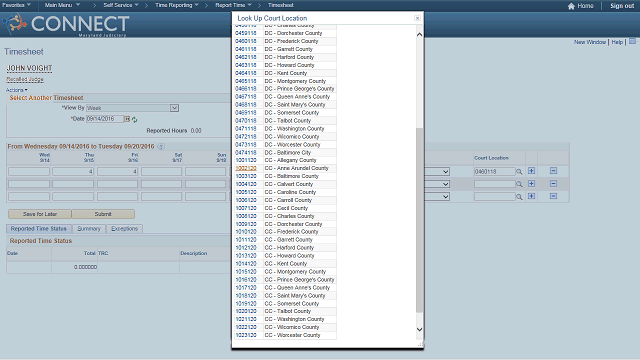
Task: Open the Favorites dropdown menu
Action: click(16, 5)
